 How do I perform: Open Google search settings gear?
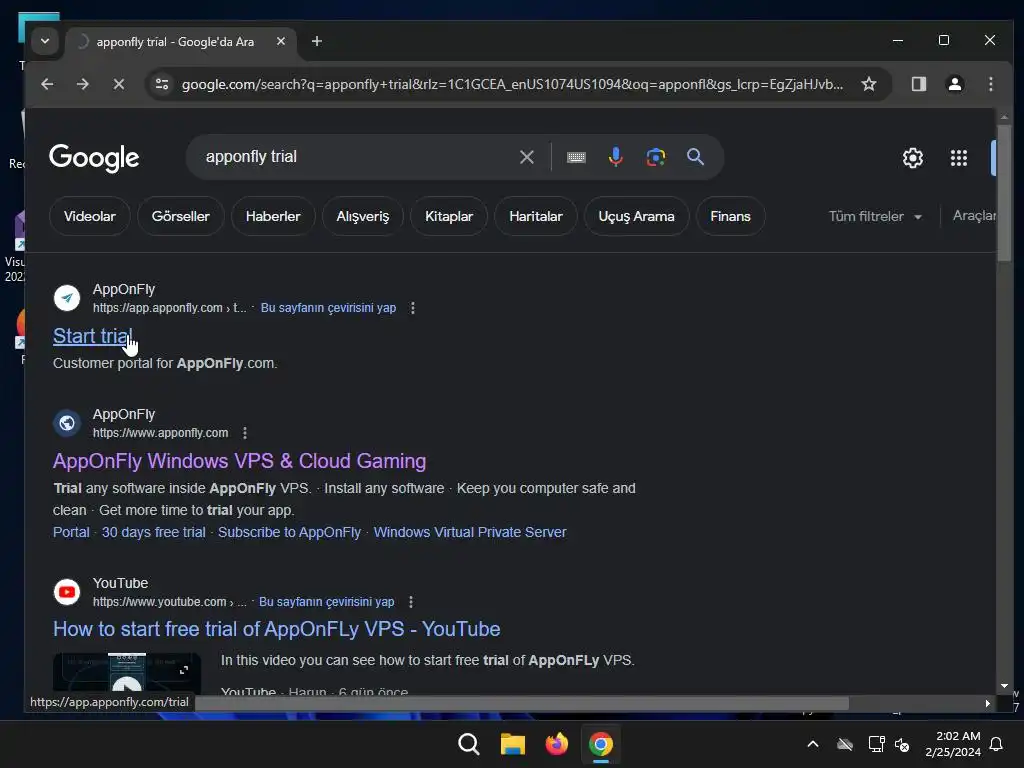pos(912,157)
